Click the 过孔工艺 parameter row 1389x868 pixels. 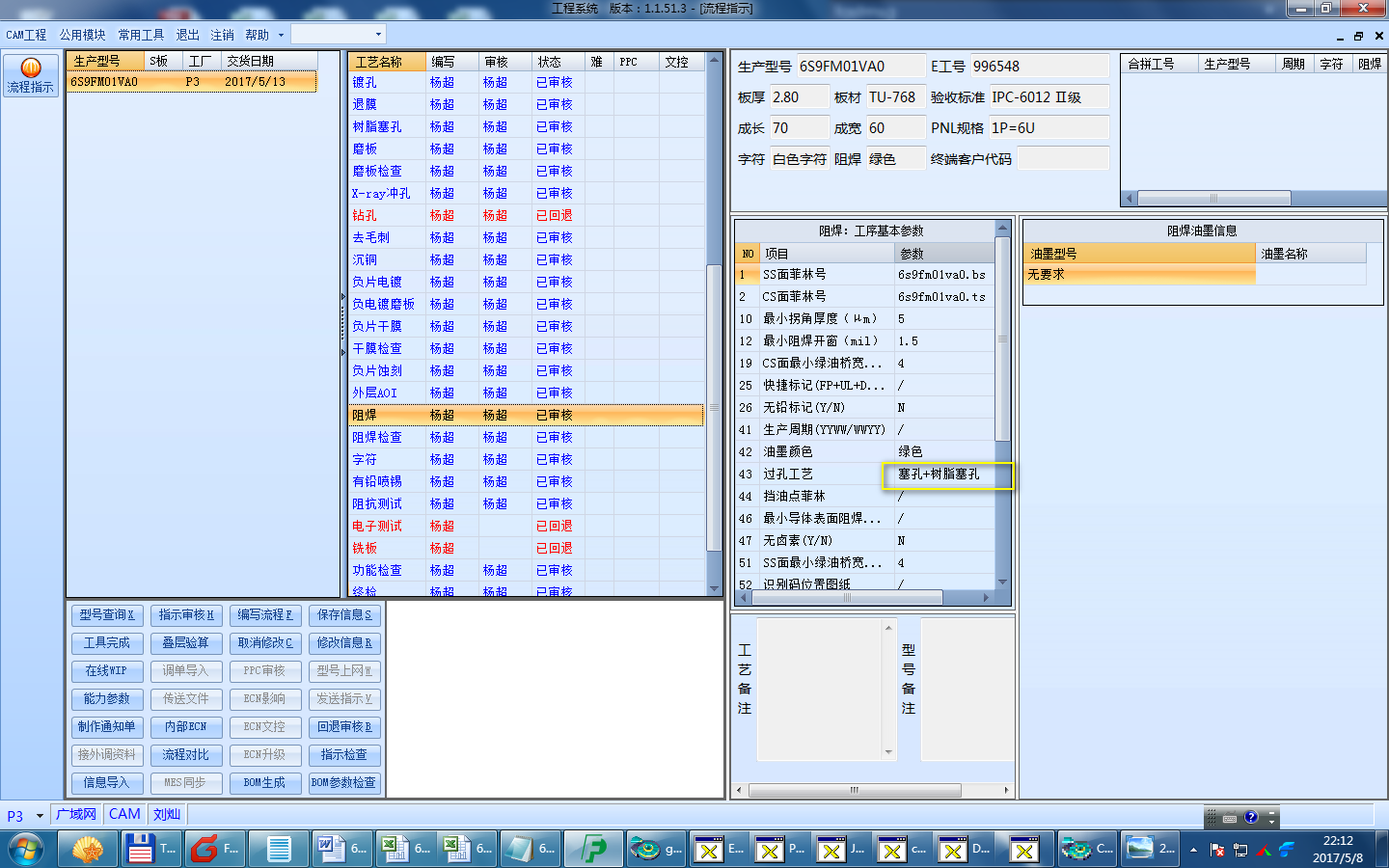point(865,475)
